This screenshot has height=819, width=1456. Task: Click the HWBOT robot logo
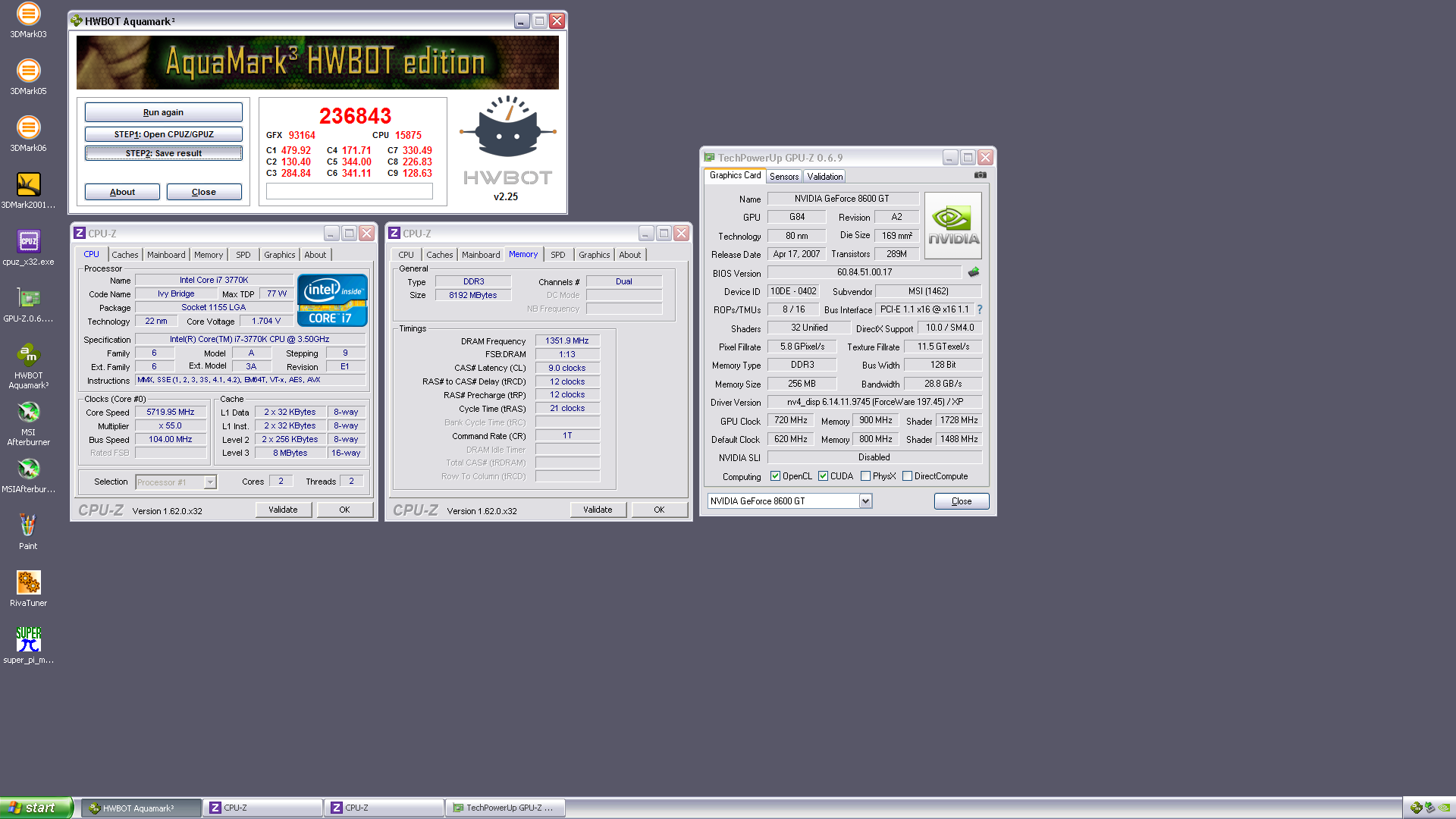507,127
